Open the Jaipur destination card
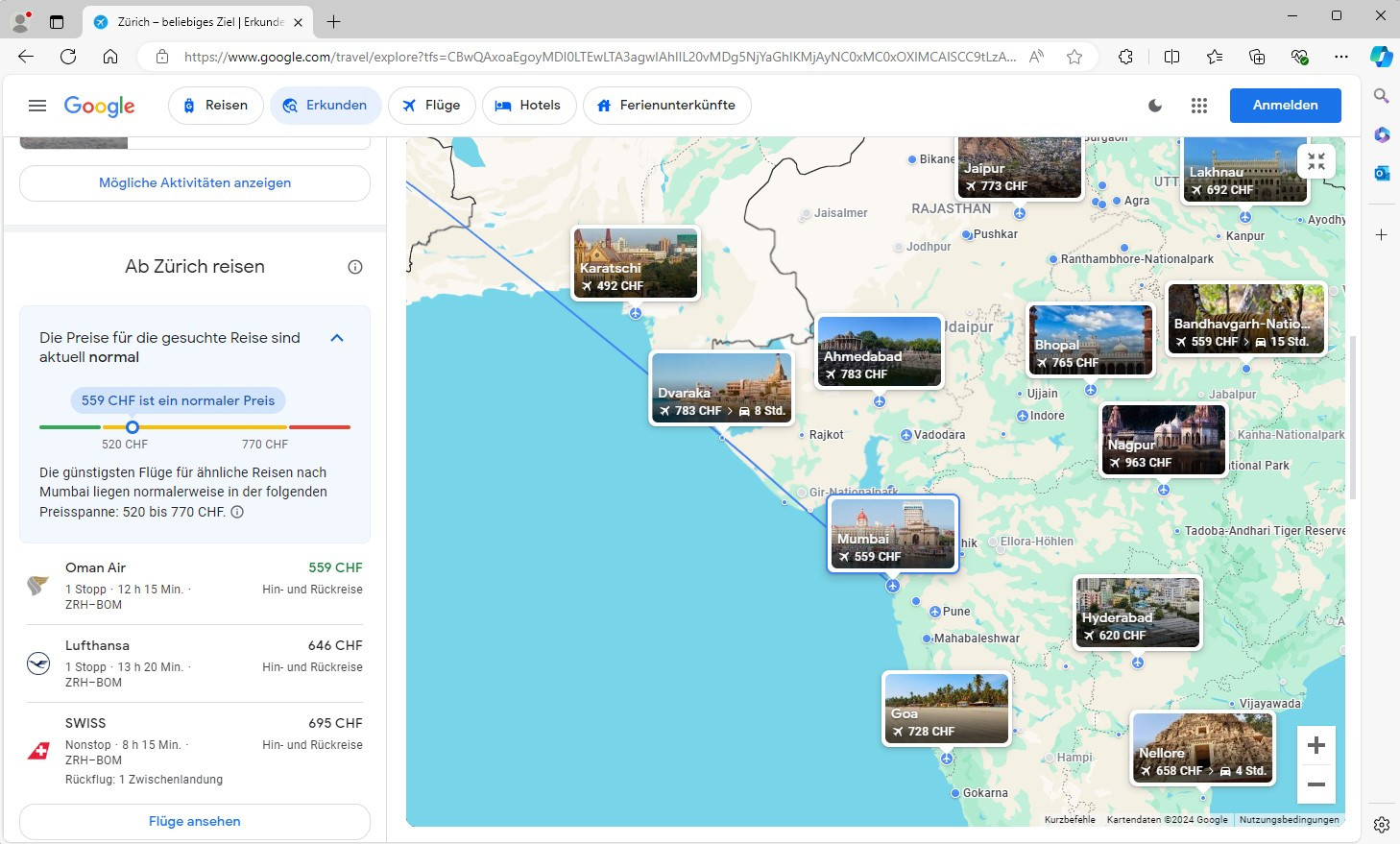 (x=1021, y=168)
